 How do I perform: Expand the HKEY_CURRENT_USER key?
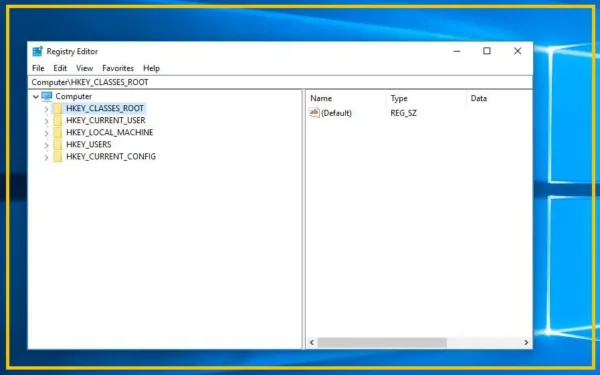(x=46, y=121)
